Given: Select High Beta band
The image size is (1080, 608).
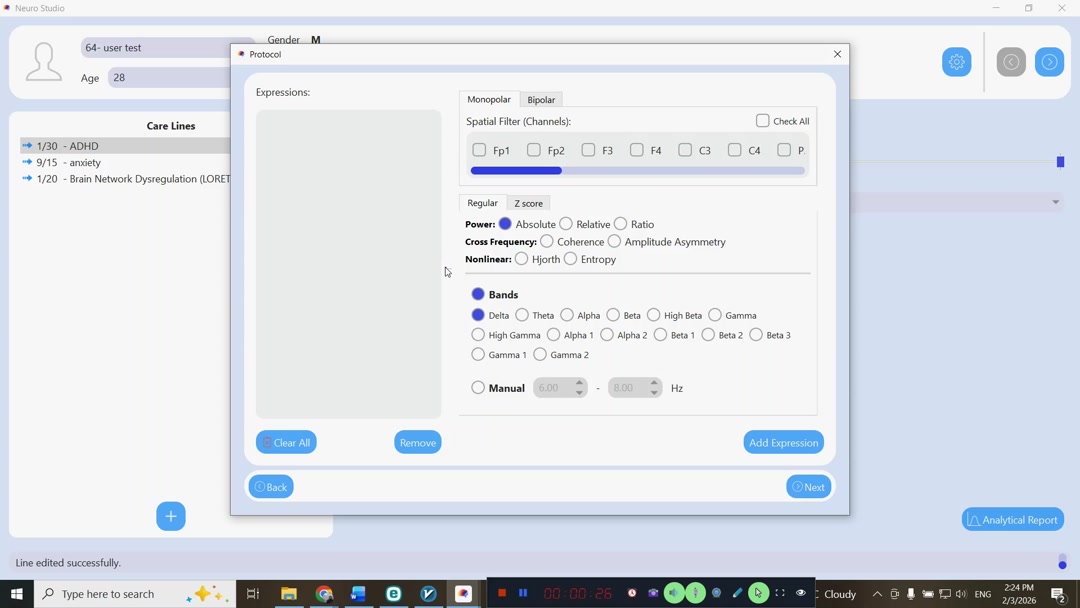Looking at the screenshot, I should coord(654,315).
